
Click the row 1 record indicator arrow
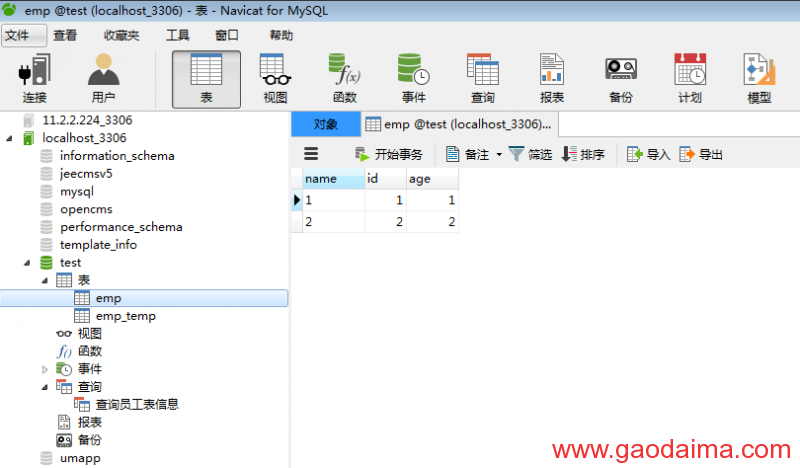296,200
